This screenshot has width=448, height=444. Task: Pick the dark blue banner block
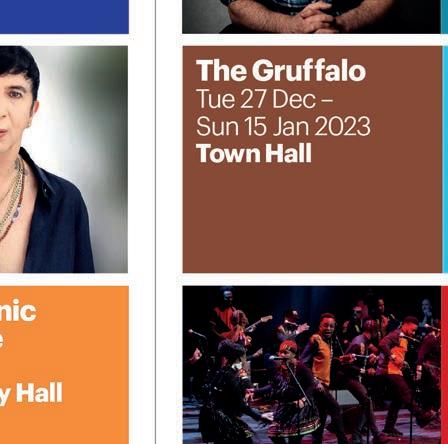(x=64, y=17)
